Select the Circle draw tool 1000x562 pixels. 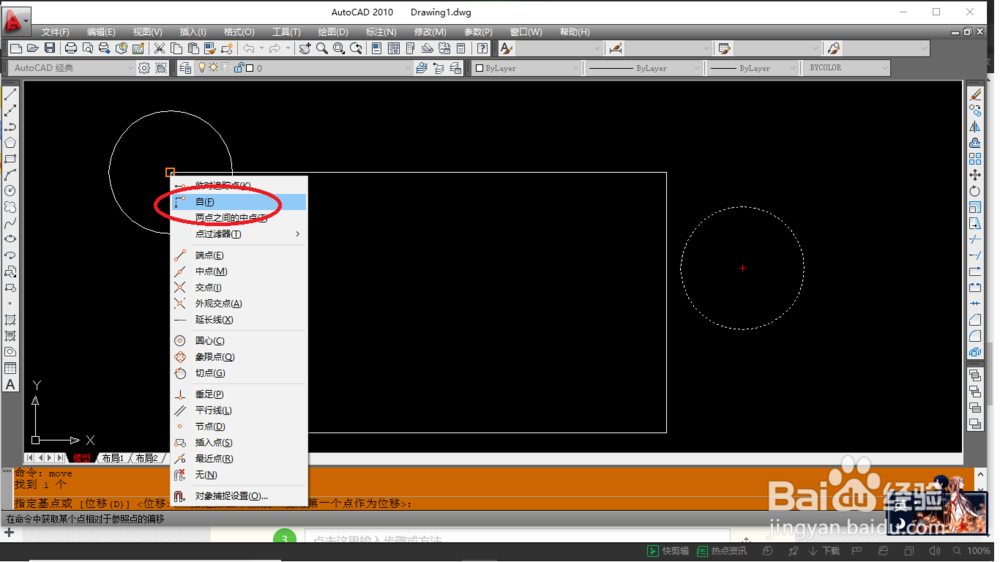pyautogui.click(x=10, y=191)
